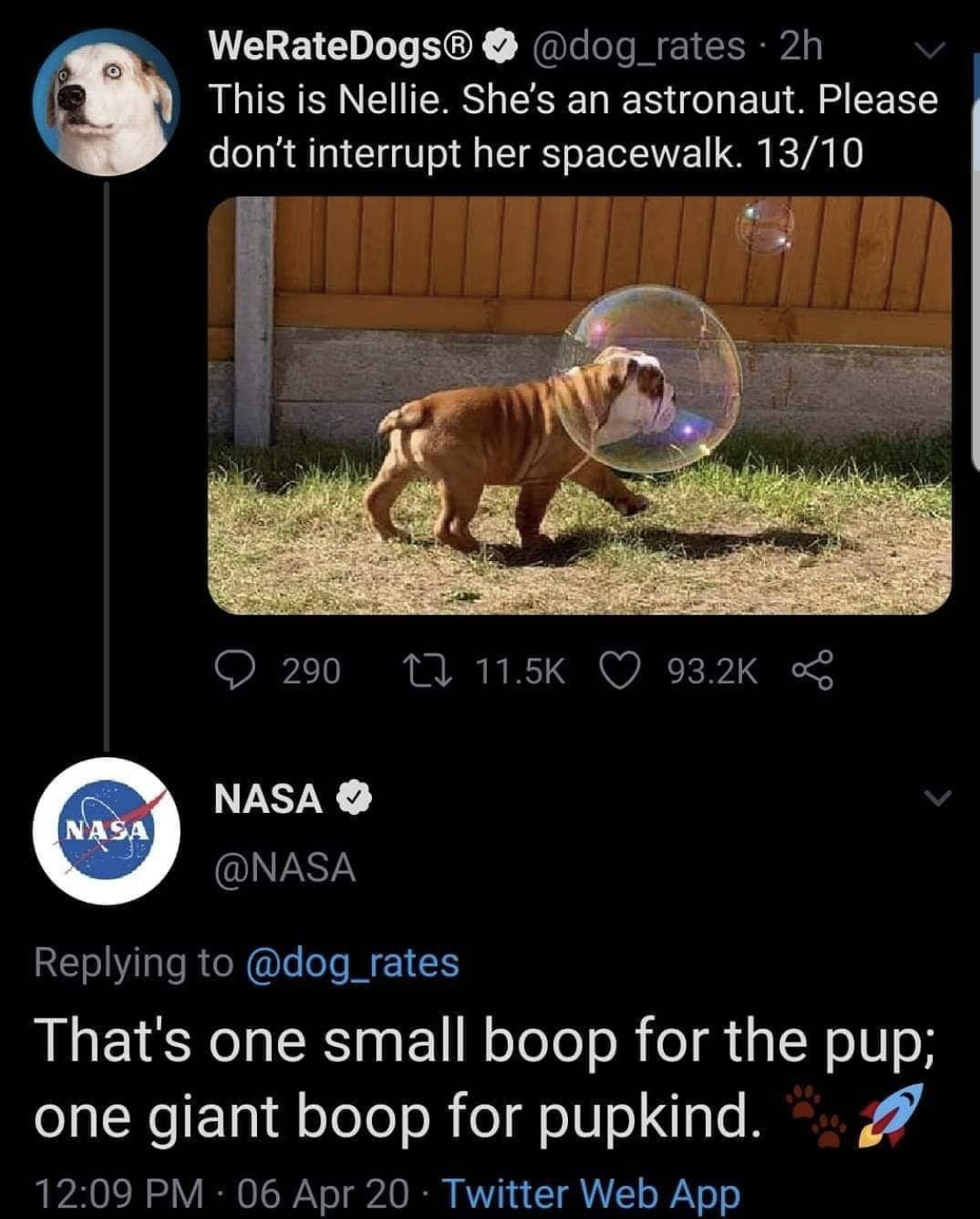The height and width of the screenshot is (1219, 980).
Task: Click the 2h timestamp on the tweet
Action: click(801, 46)
